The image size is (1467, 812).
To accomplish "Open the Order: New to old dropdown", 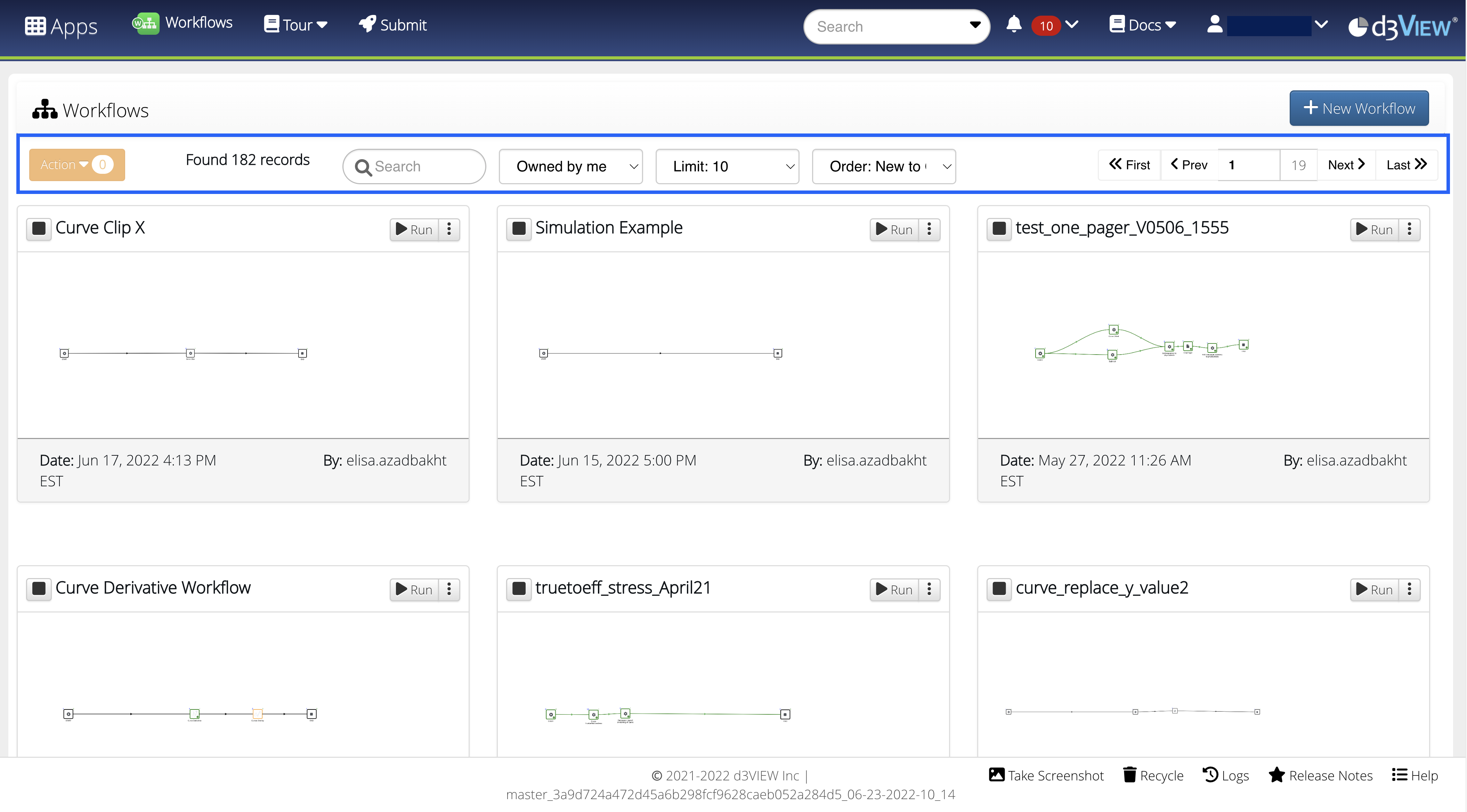I will (x=884, y=166).
